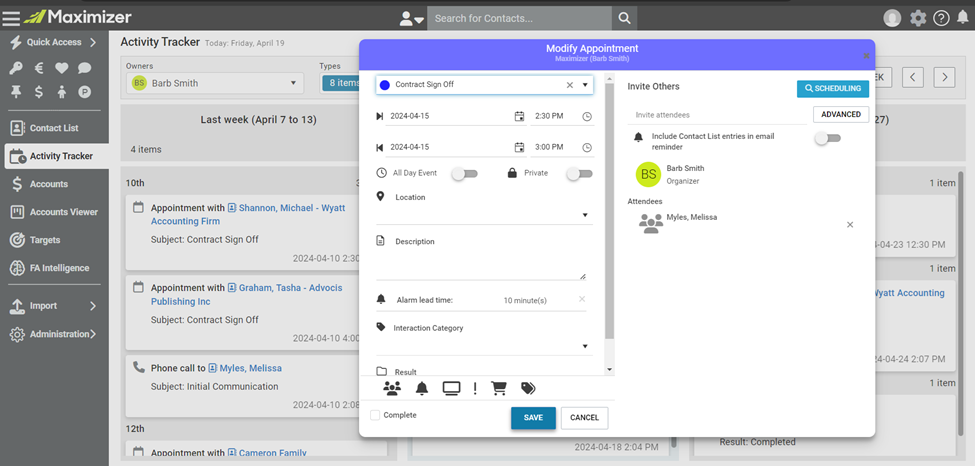This screenshot has height=466, width=975.
Task: Click the dollar quick access icon
Action: [x=39, y=92]
